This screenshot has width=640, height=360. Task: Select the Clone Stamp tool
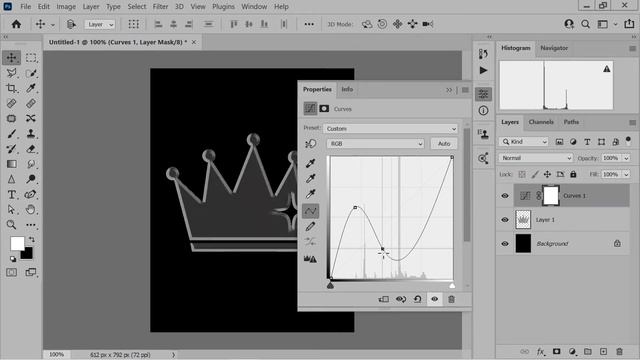click(x=31, y=133)
